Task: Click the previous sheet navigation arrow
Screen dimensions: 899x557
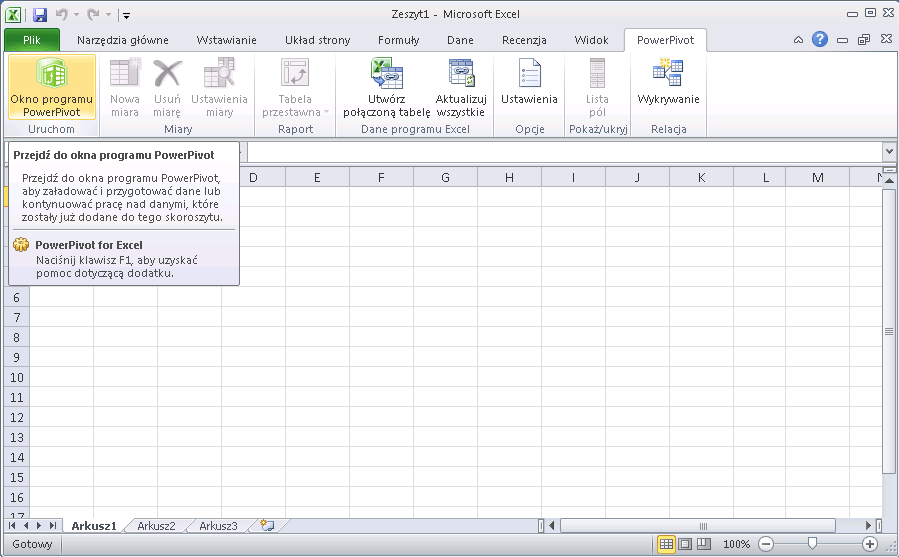Action: click(26, 525)
